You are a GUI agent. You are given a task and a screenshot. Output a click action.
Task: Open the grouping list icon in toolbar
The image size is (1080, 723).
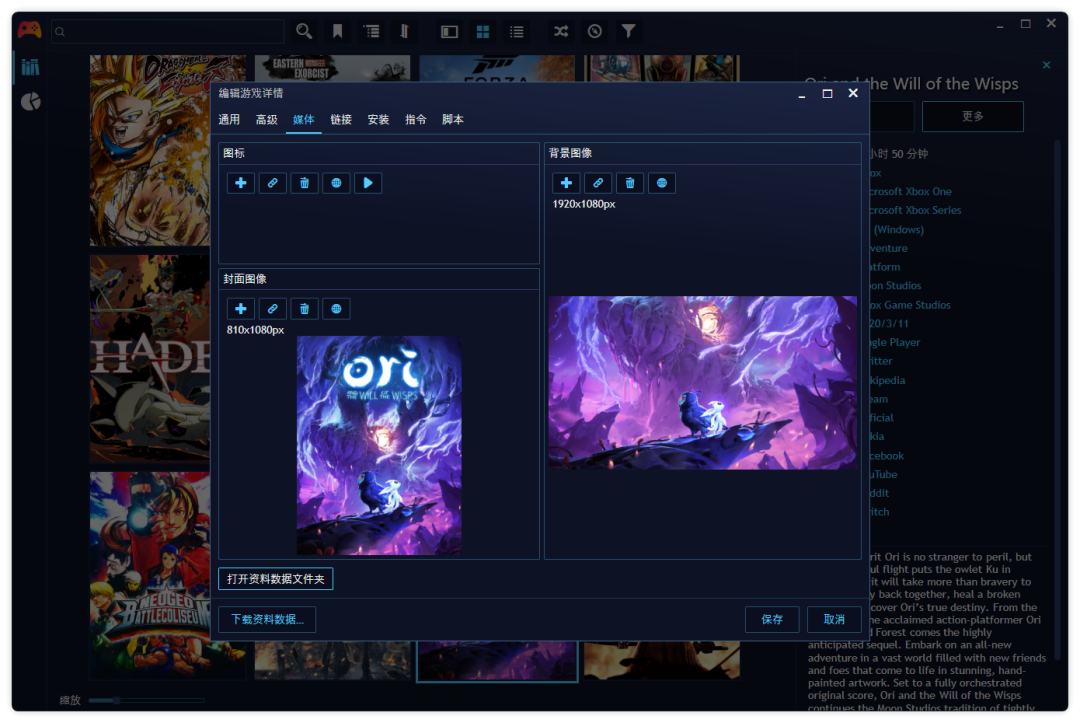pyautogui.click(x=372, y=31)
